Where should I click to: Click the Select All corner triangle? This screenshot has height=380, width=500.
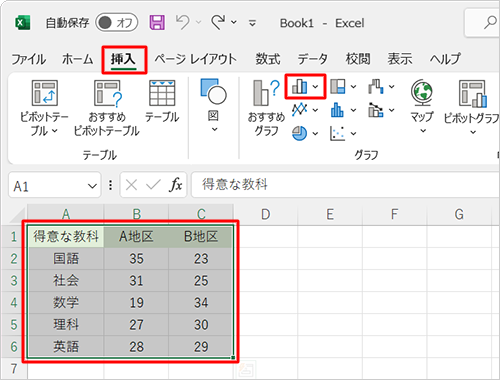(18, 215)
